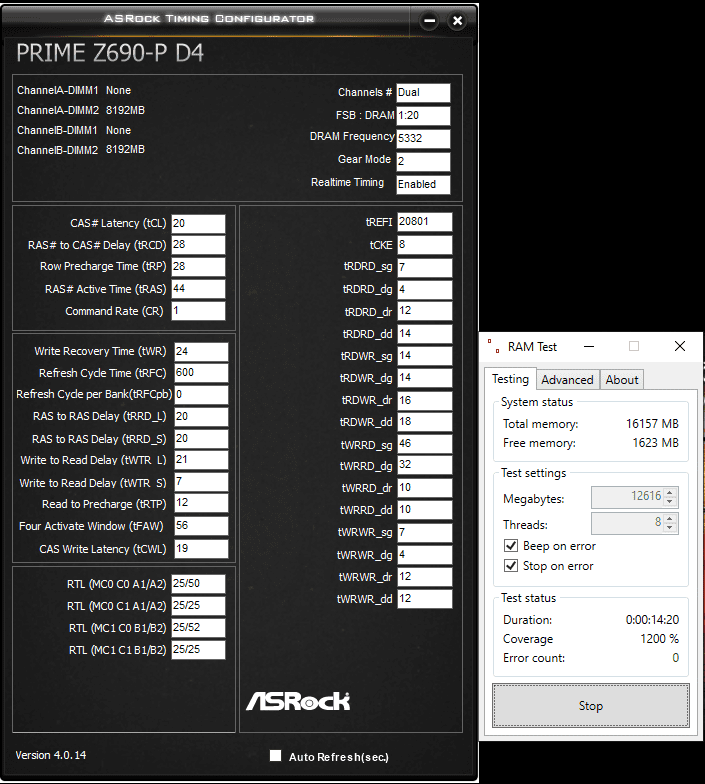Decrease Threads with the down stepper arrow
The image size is (705, 784).
pos(670,528)
